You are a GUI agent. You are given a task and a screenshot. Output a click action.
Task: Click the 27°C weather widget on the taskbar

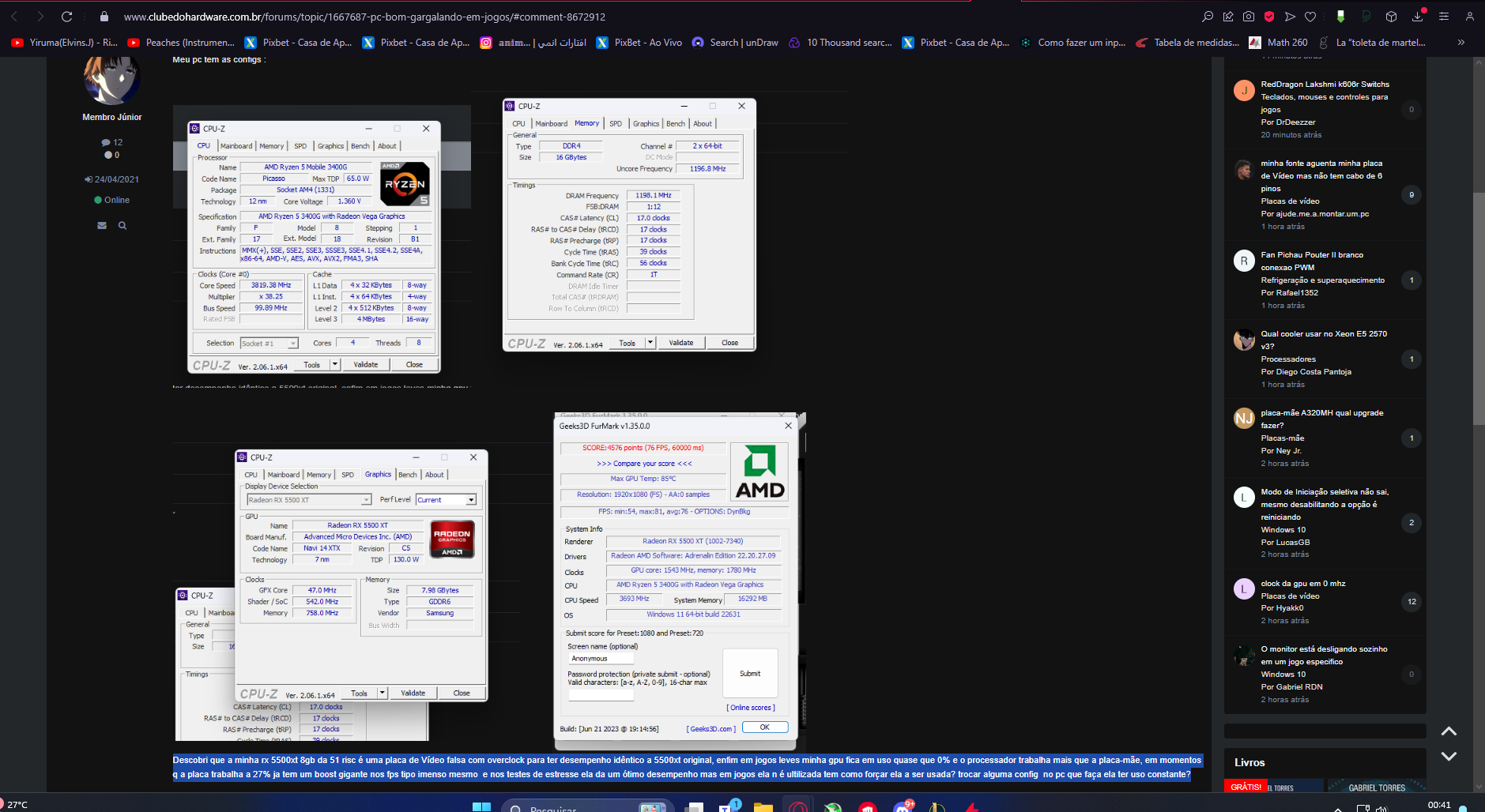pos(15,805)
